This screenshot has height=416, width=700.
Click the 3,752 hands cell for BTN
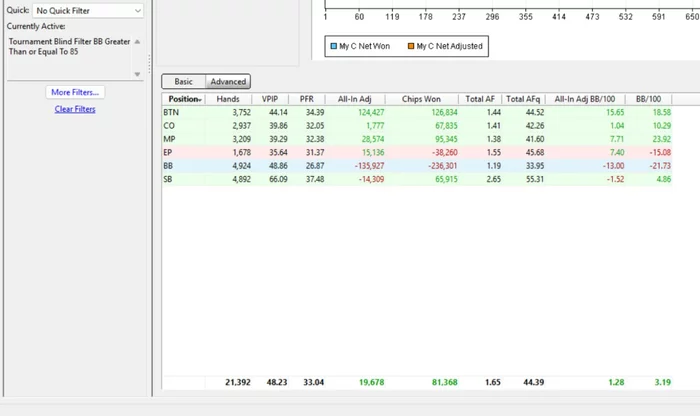pyautogui.click(x=242, y=112)
